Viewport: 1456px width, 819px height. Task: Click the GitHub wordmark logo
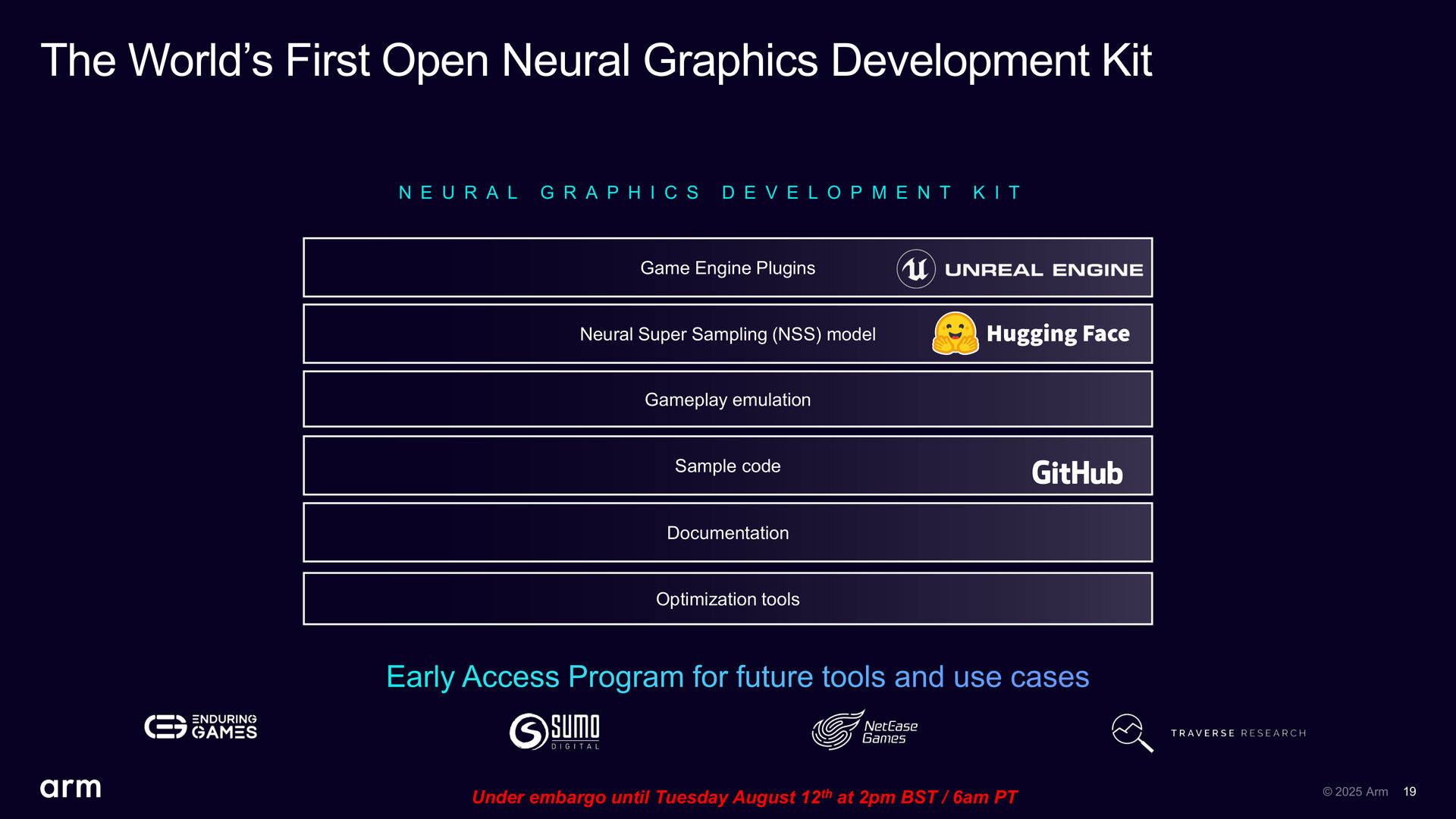[1077, 472]
